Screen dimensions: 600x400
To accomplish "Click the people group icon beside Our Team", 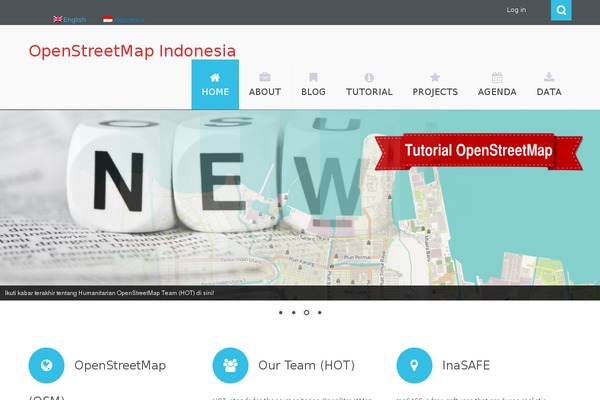I will 230,365.
